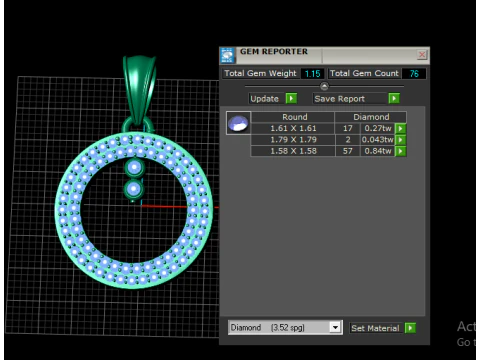Close the Gem Reporter panel
This screenshot has width=480, height=360.
(422, 55)
